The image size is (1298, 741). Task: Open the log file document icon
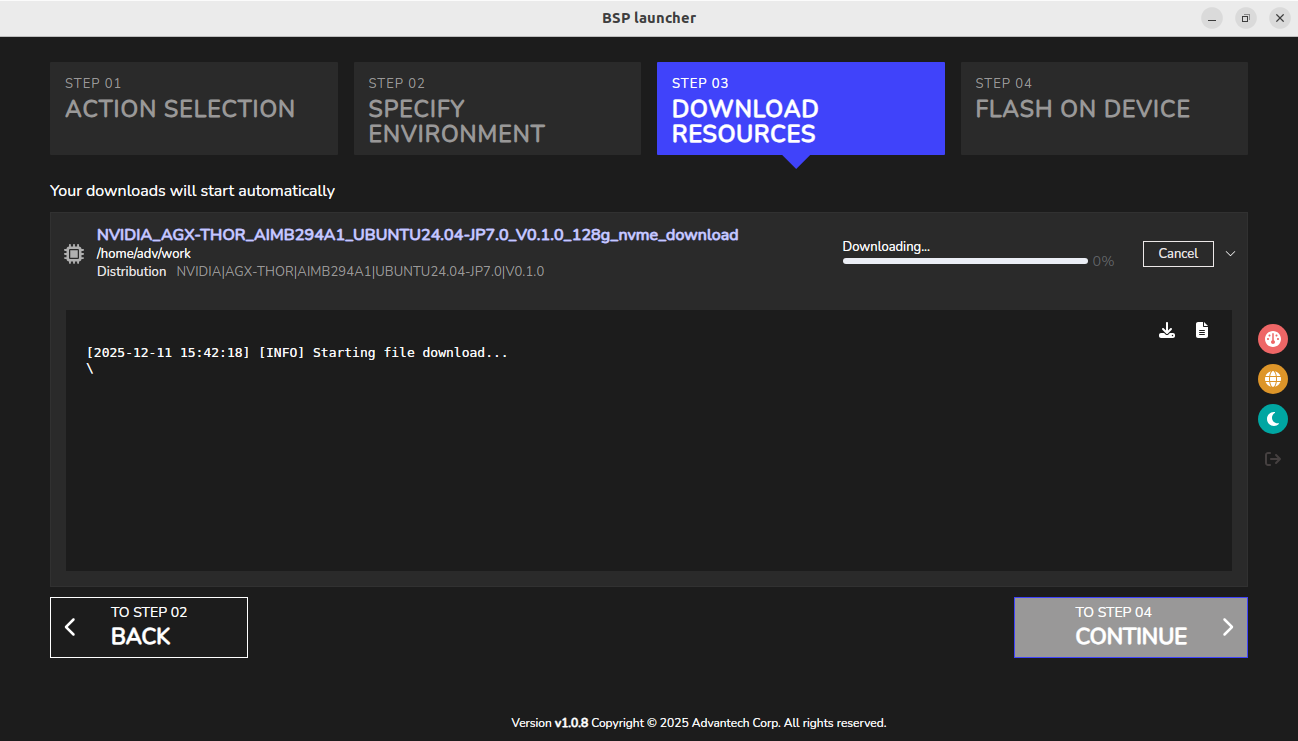coord(1202,328)
